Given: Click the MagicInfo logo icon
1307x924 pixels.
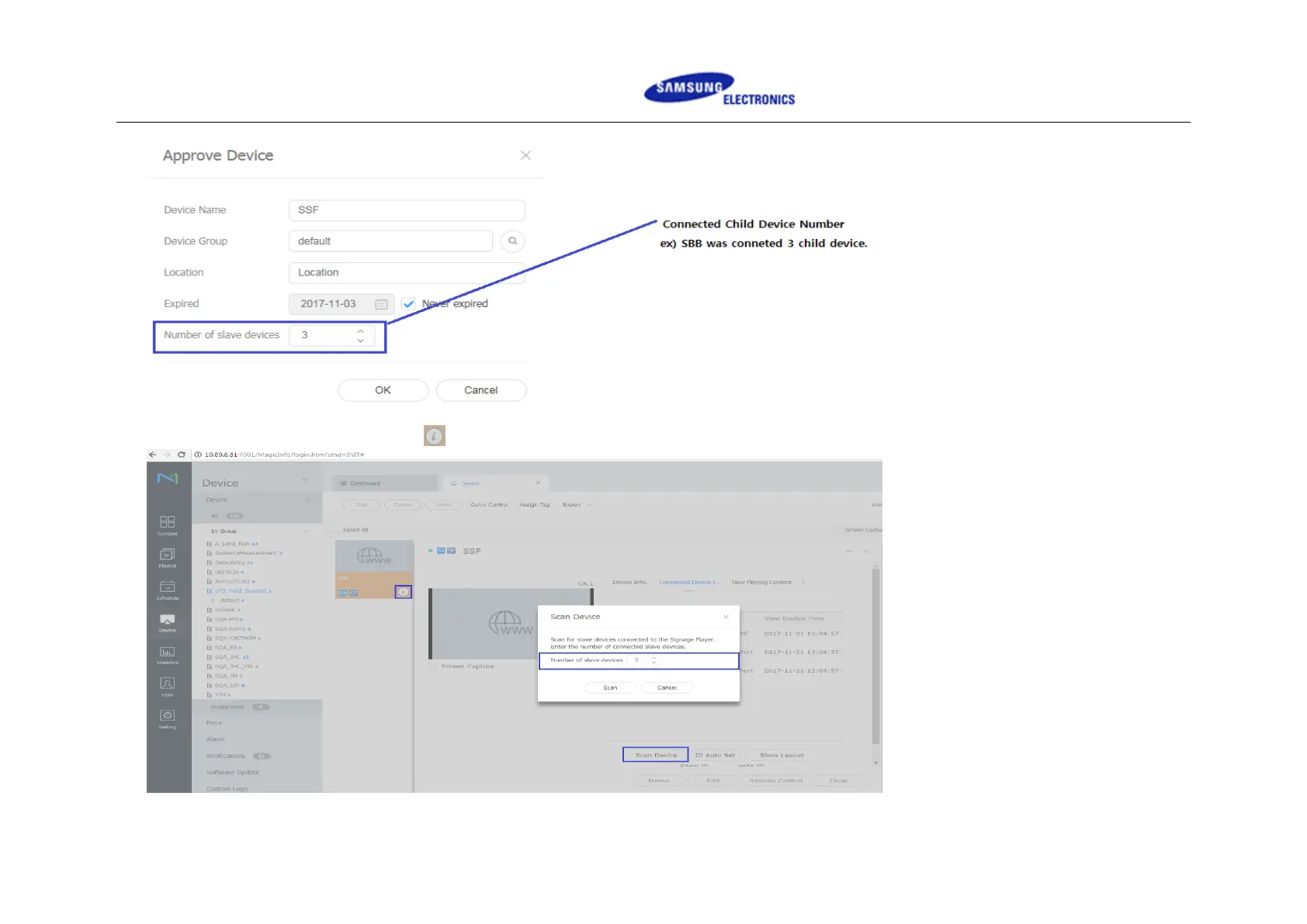Looking at the screenshot, I should pyautogui.click(x=167, y=478).
